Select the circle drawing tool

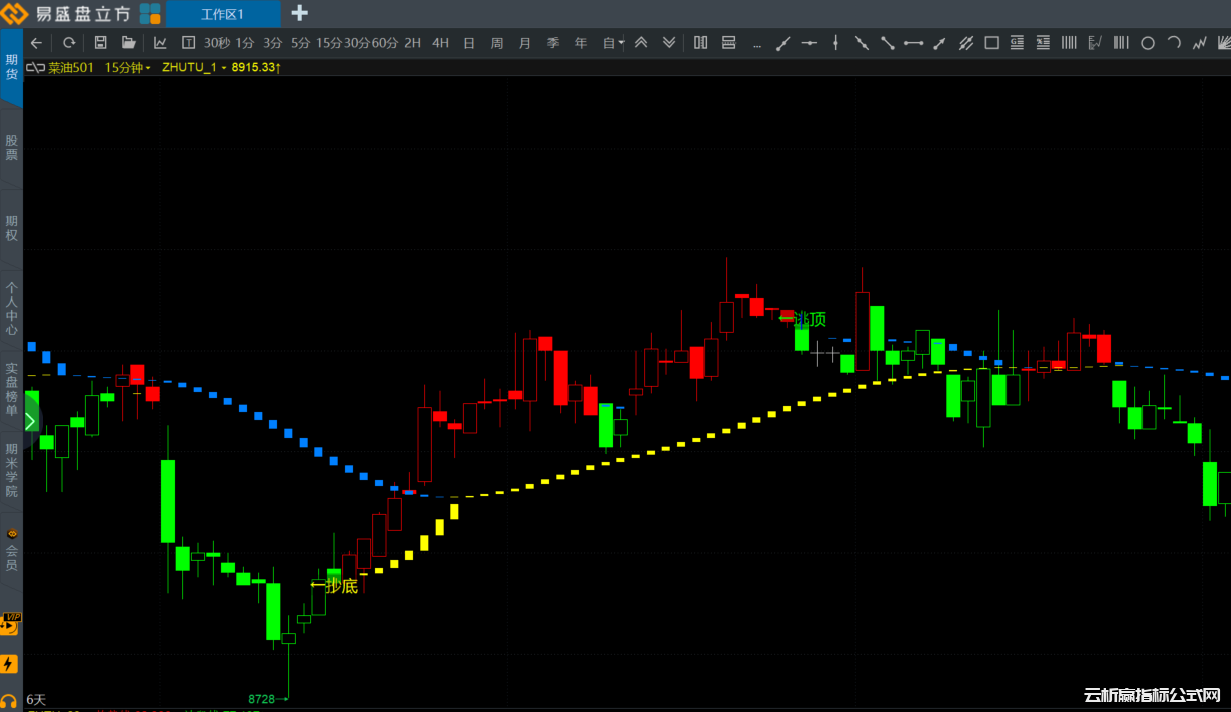(1148, 43)
